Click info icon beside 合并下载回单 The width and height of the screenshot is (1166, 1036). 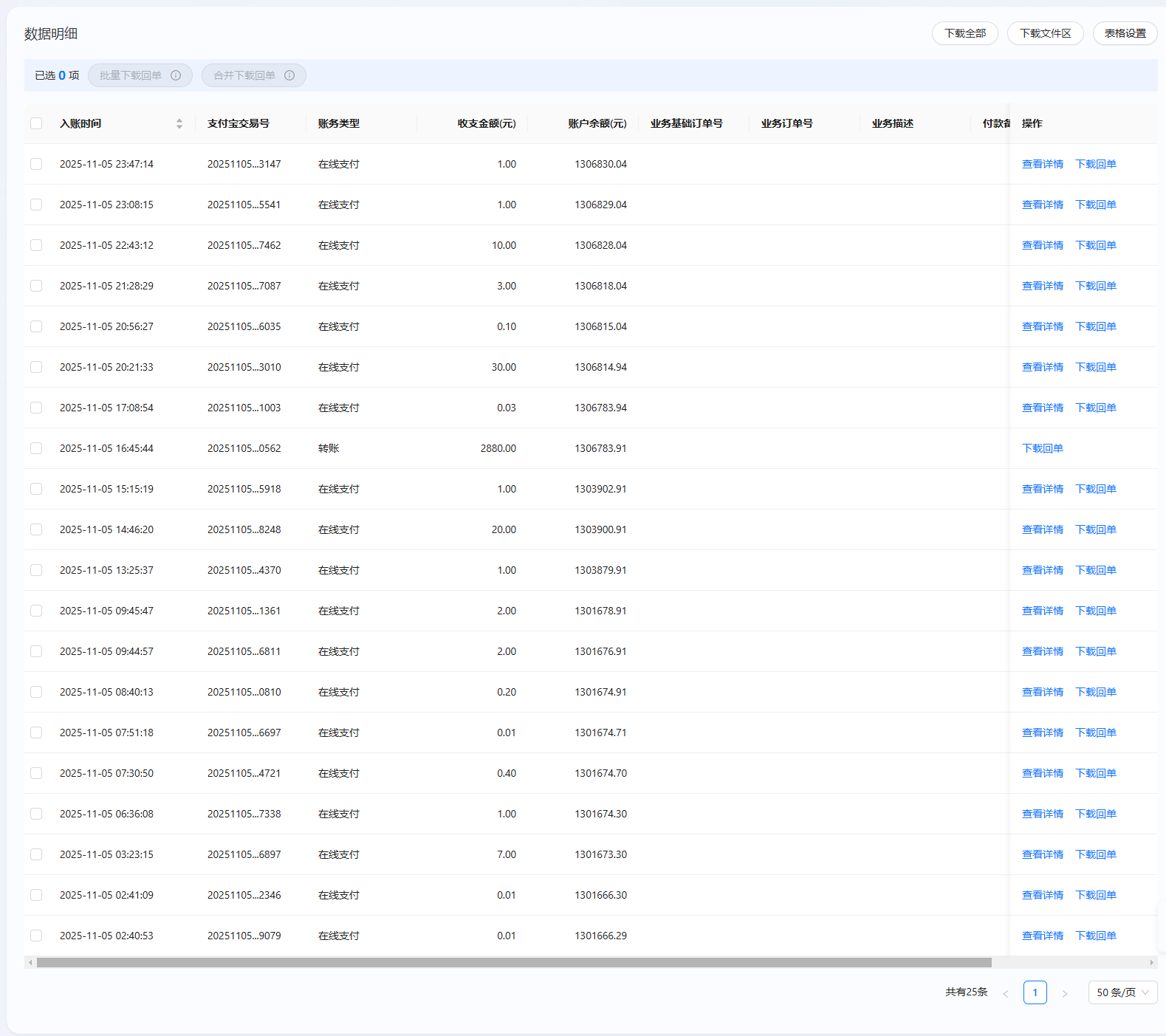click(x=289, y=75)
